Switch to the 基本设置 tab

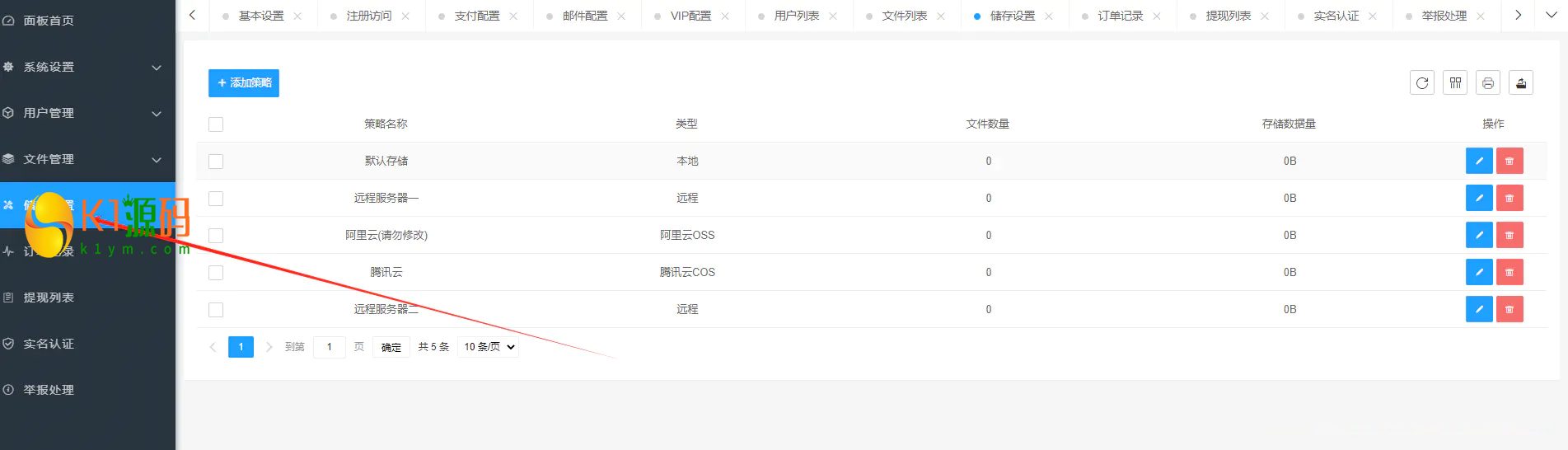pos(261,16)
